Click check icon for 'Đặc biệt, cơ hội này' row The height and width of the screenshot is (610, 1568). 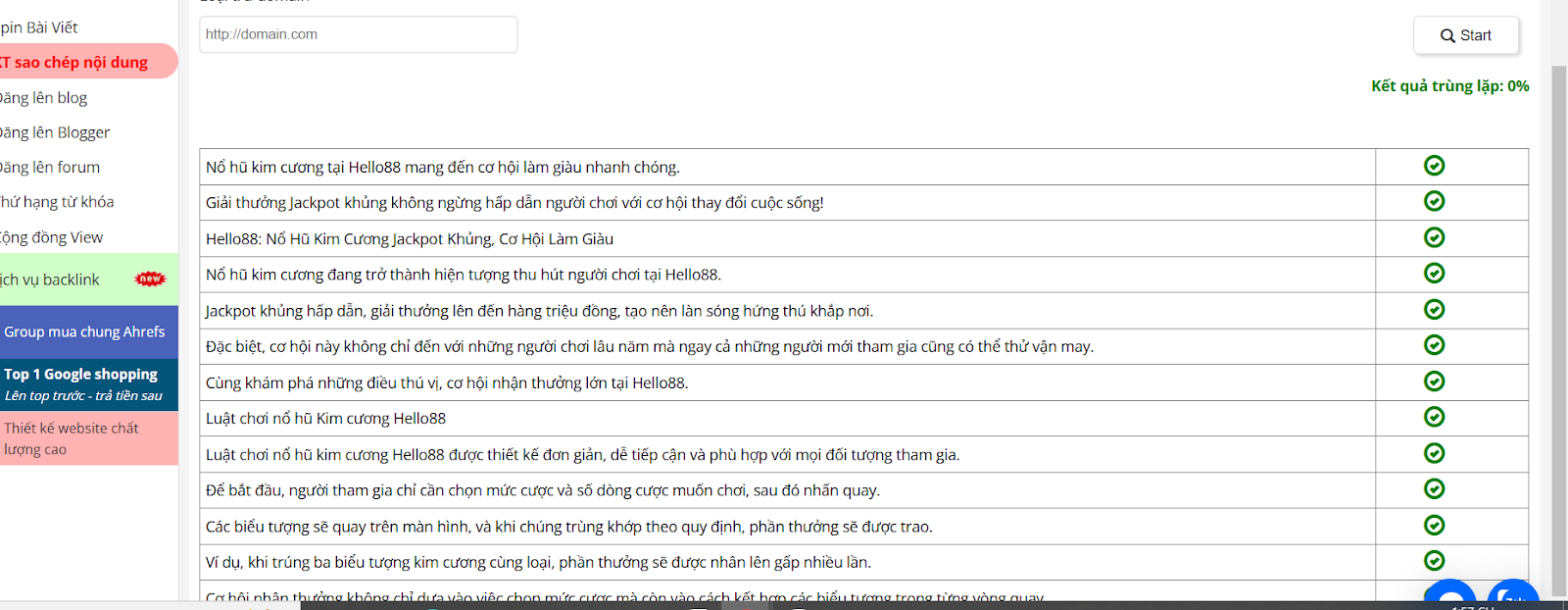pos(1434,345)
